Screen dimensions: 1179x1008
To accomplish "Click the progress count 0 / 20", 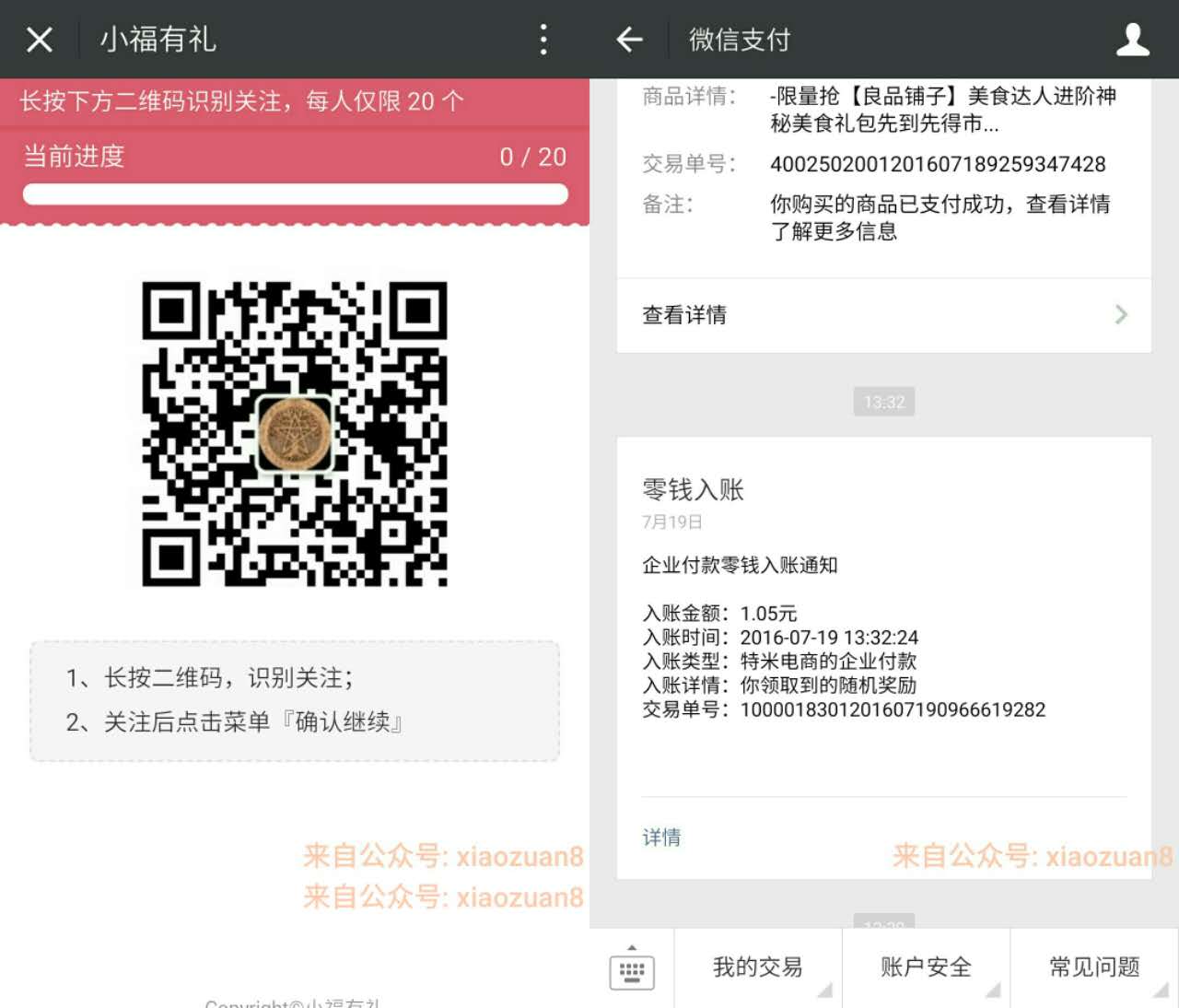I will tap(533, 158).
